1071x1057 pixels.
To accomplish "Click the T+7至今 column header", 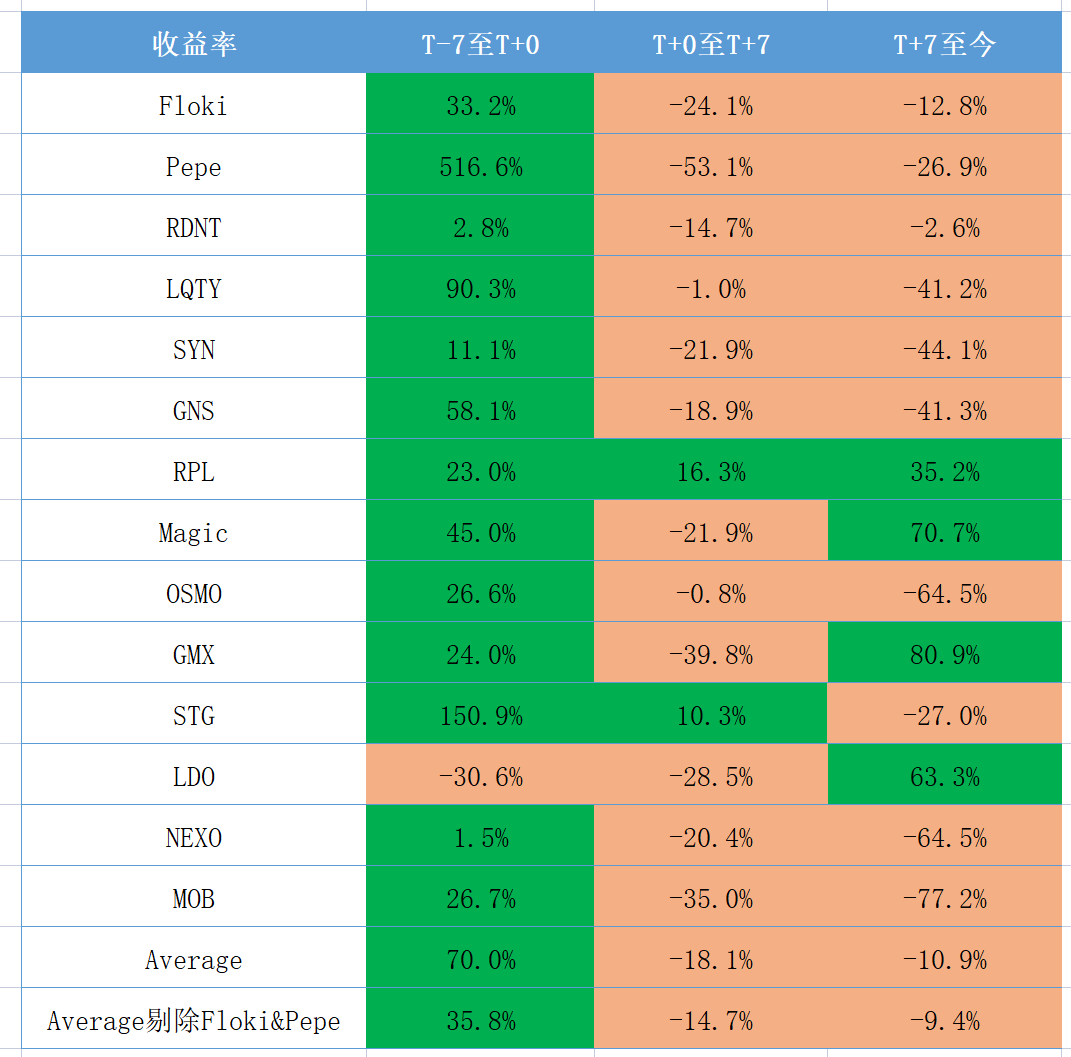I will pos(944,44).
